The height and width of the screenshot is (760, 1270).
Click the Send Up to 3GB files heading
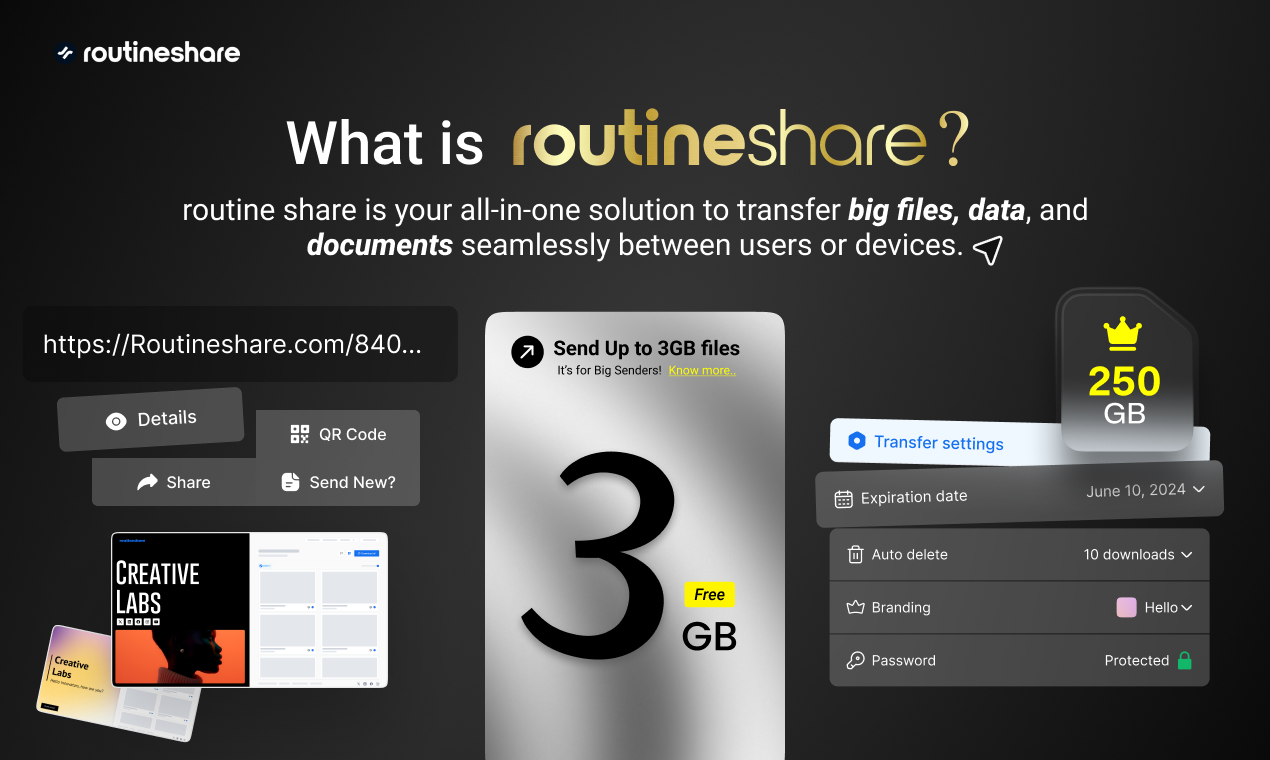tap(647, 348)
